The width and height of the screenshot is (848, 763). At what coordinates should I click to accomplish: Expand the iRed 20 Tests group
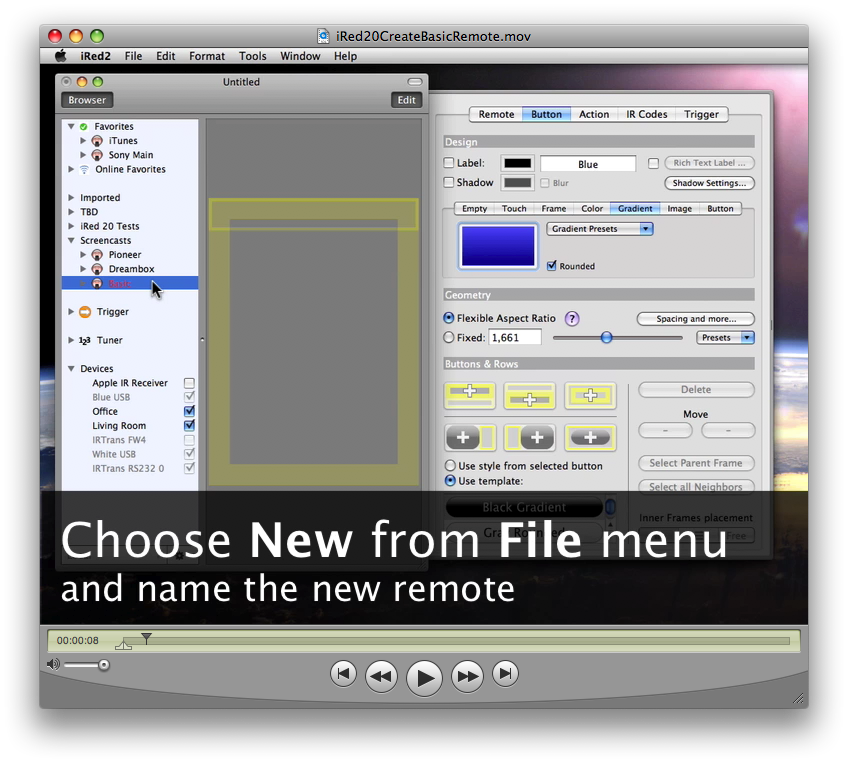coord(71,226)
